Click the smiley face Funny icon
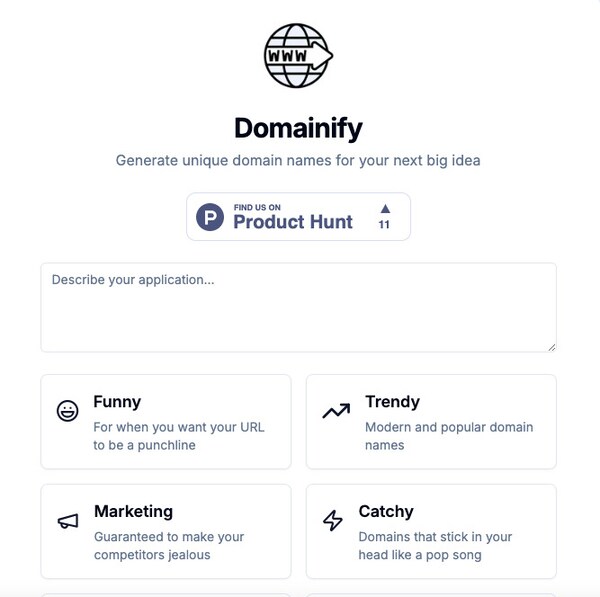 [68, 411]
